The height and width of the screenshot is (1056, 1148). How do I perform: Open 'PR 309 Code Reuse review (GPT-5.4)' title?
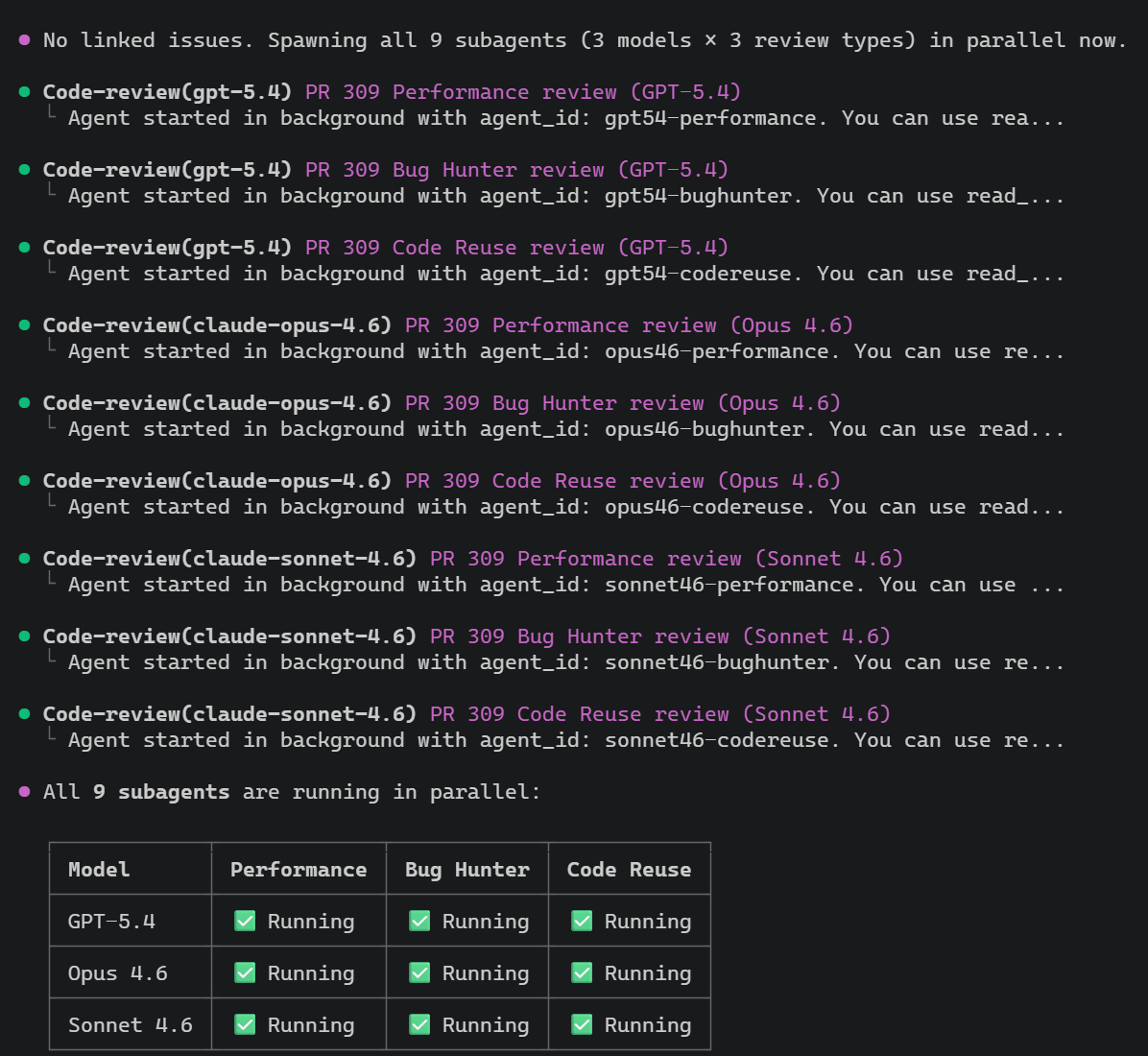pos(515,248)
